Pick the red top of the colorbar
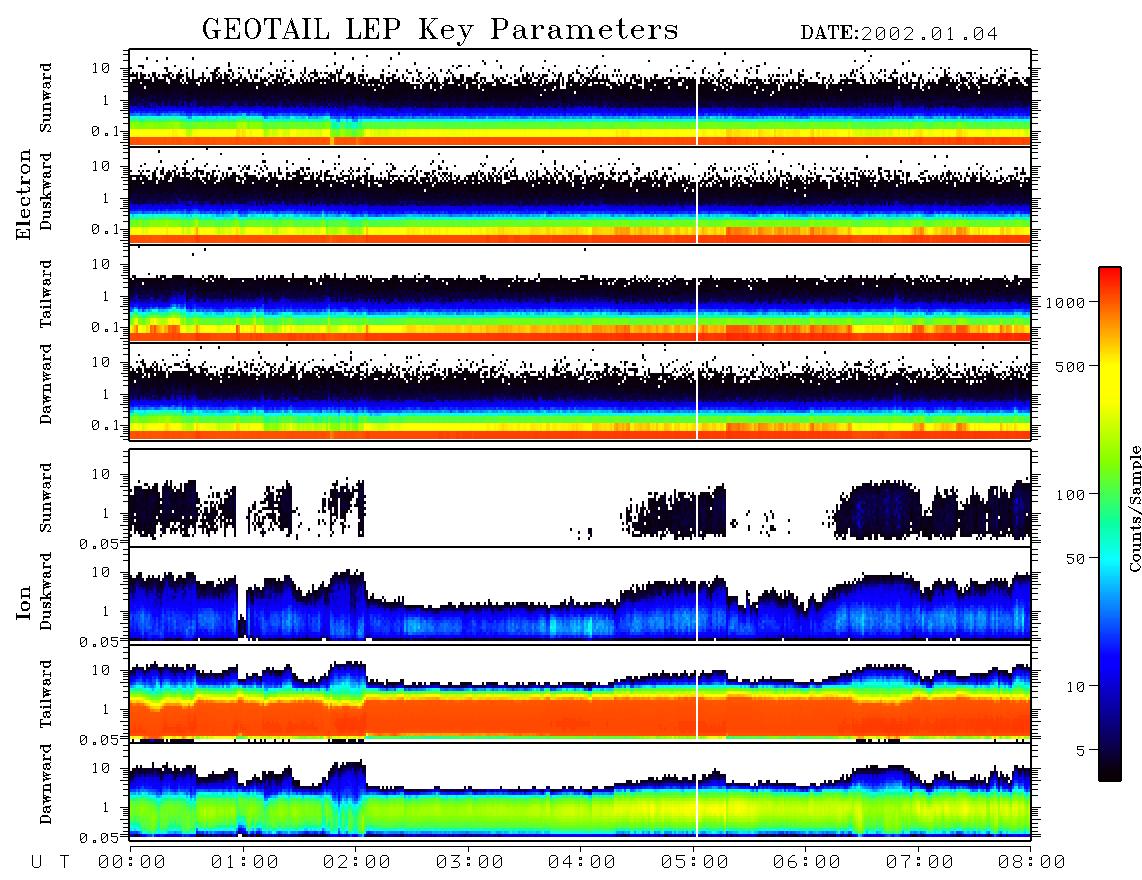This screenshot has width=1142, height=880. pos(1110,275)
